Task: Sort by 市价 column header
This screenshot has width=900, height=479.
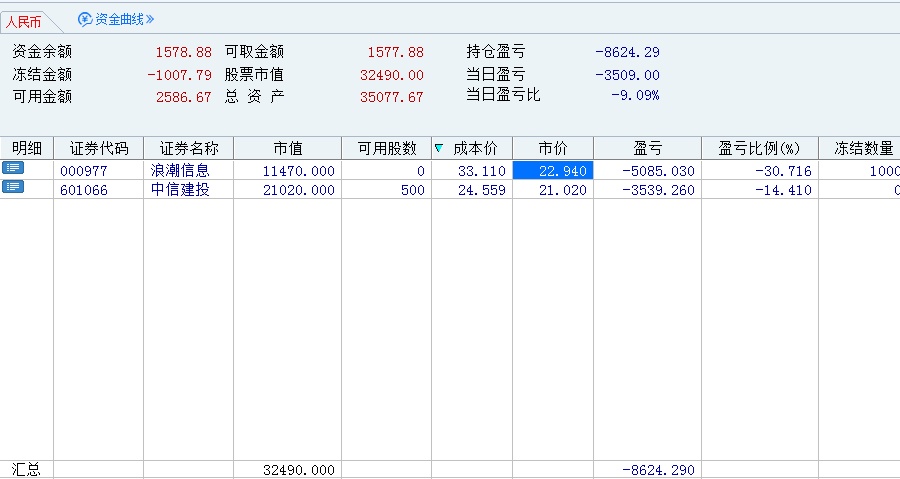Action: (553, 149)
